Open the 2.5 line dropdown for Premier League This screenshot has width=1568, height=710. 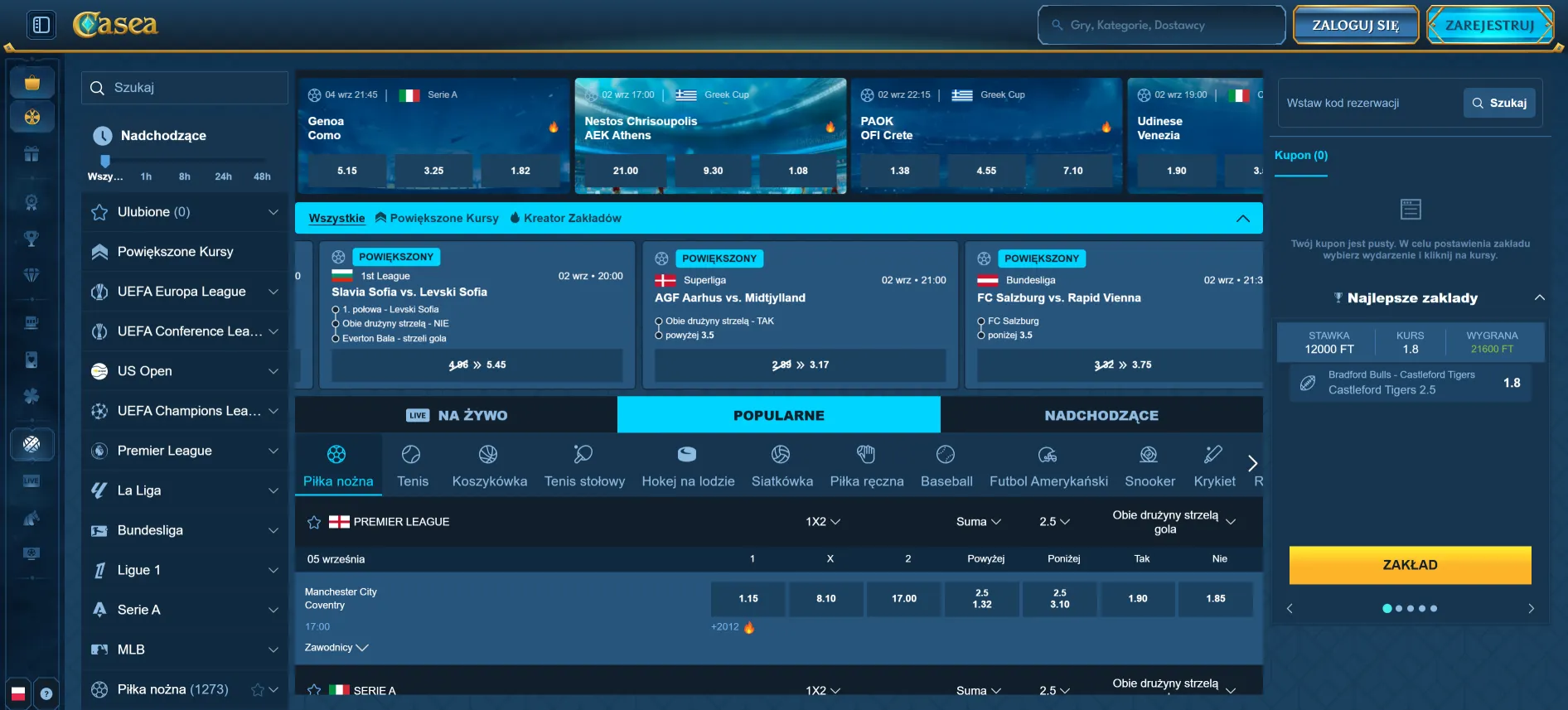(1055, 522)
